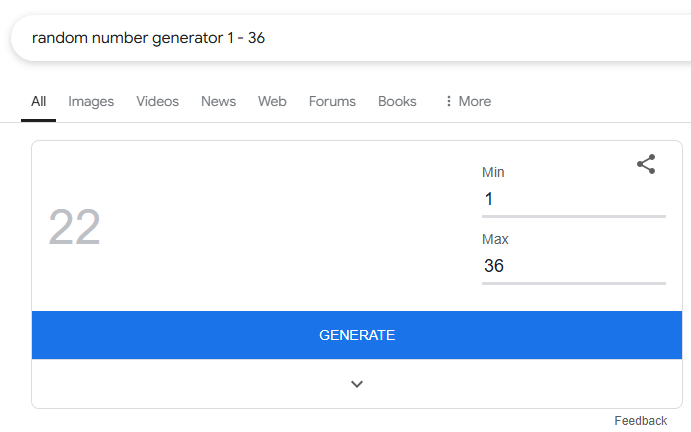This screenshot has width=691, height=432.
Task: Click in the search query box
Action: pyautogui.click(x=351, y=38)
